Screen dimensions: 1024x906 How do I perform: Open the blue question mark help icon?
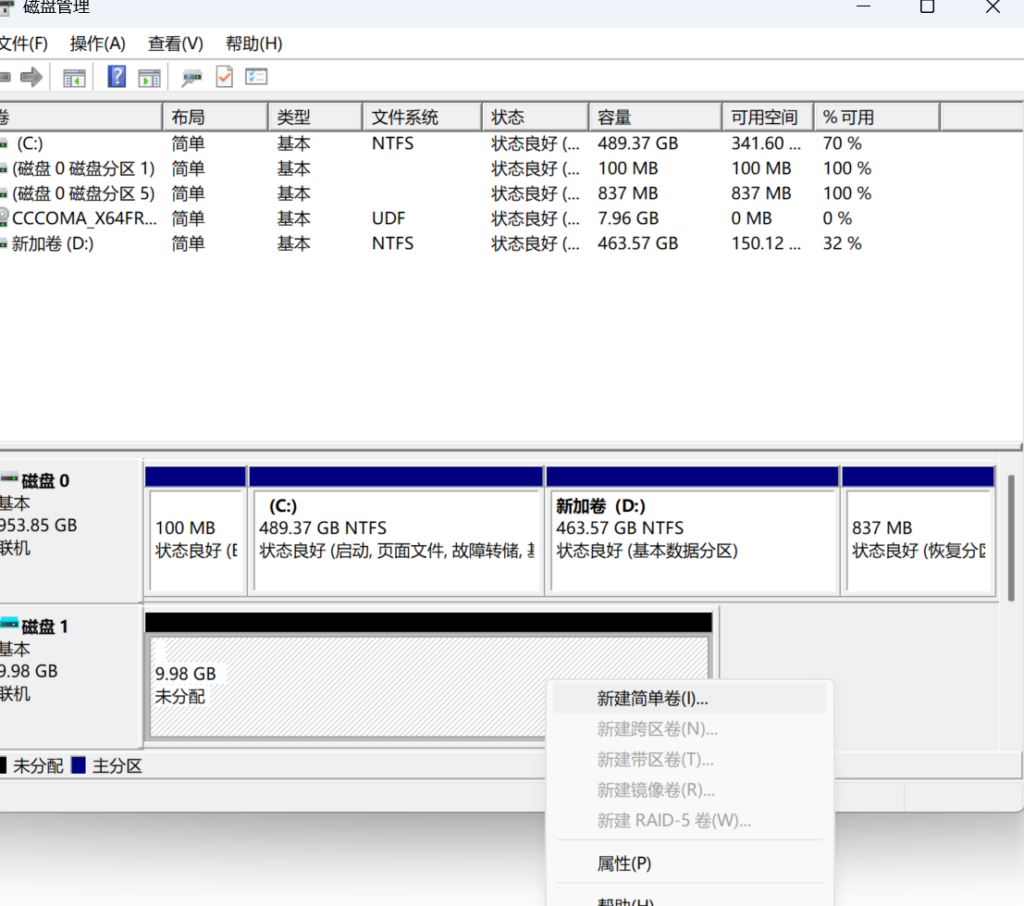(117, 77)
